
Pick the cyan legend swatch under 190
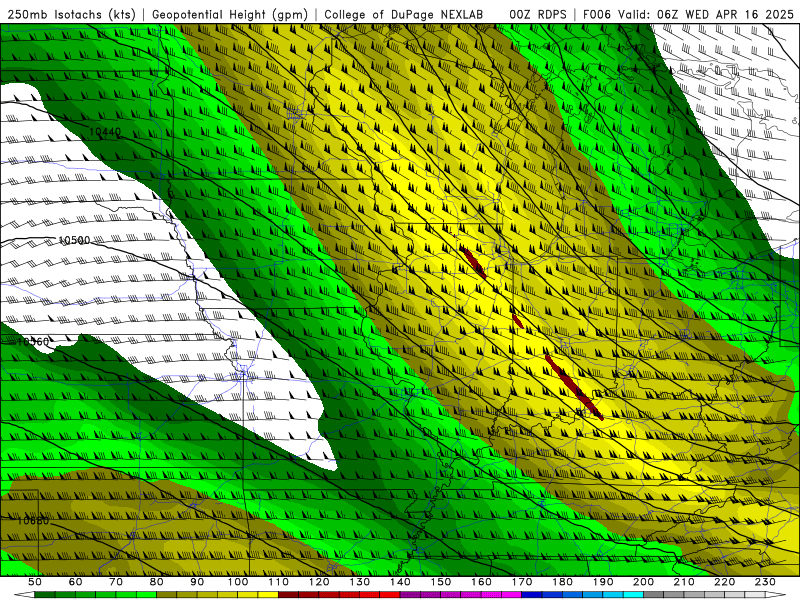coord(613,595)
